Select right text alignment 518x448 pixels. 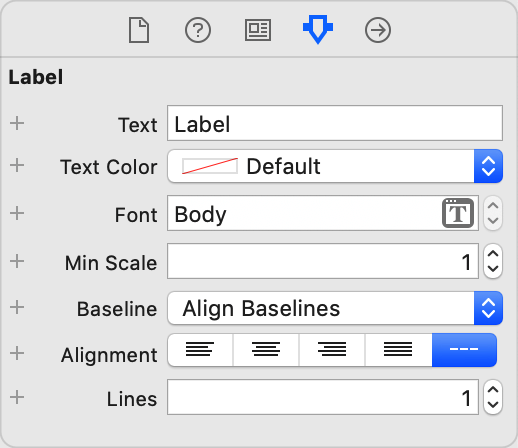pyautogui.click(x=332, y=350)
